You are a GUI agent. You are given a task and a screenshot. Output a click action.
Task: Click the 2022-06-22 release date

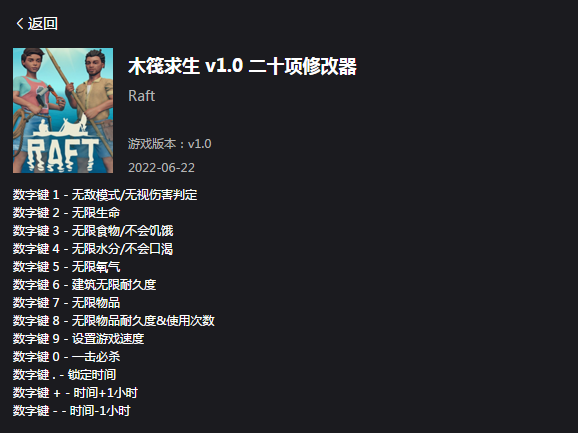coord(161,168)
